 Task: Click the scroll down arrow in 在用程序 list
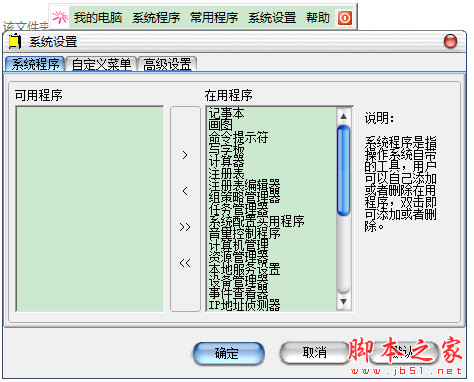click(x=343, y=302)
